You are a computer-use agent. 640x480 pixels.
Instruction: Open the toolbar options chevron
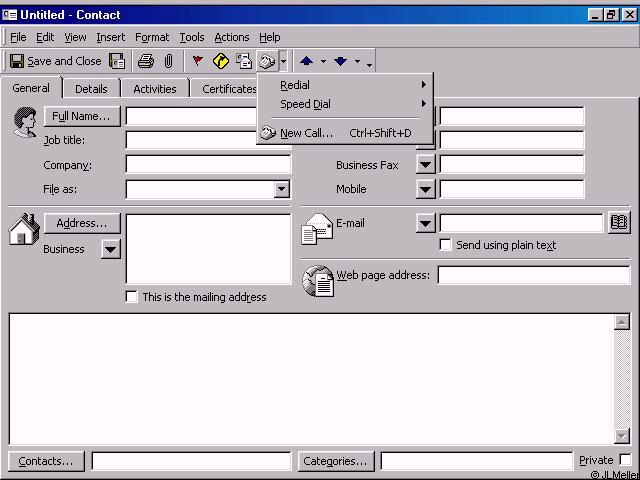(369, 64)
